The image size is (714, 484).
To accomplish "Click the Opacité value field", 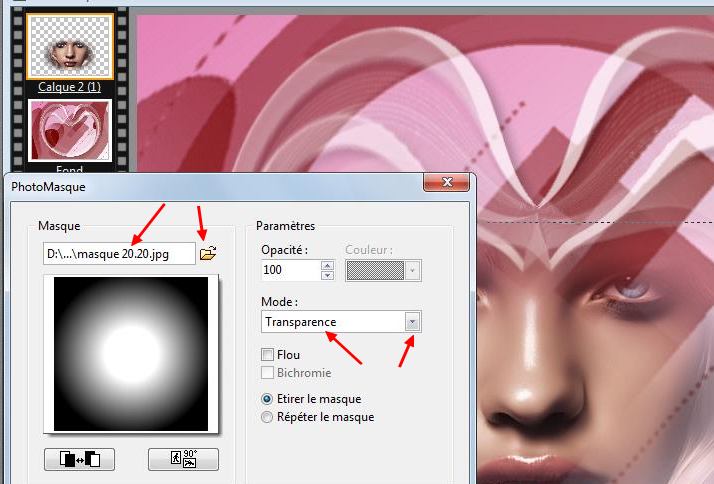I will (291, 270).
